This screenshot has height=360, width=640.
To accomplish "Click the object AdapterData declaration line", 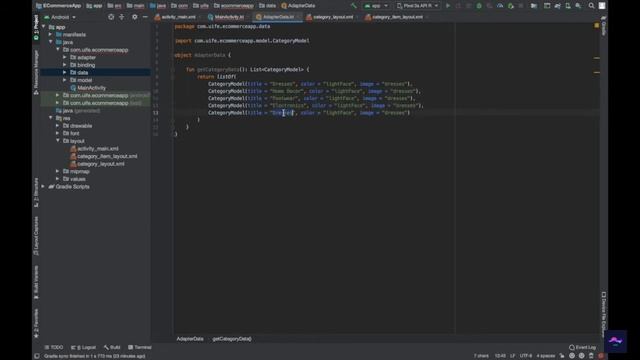I will 203,55.
